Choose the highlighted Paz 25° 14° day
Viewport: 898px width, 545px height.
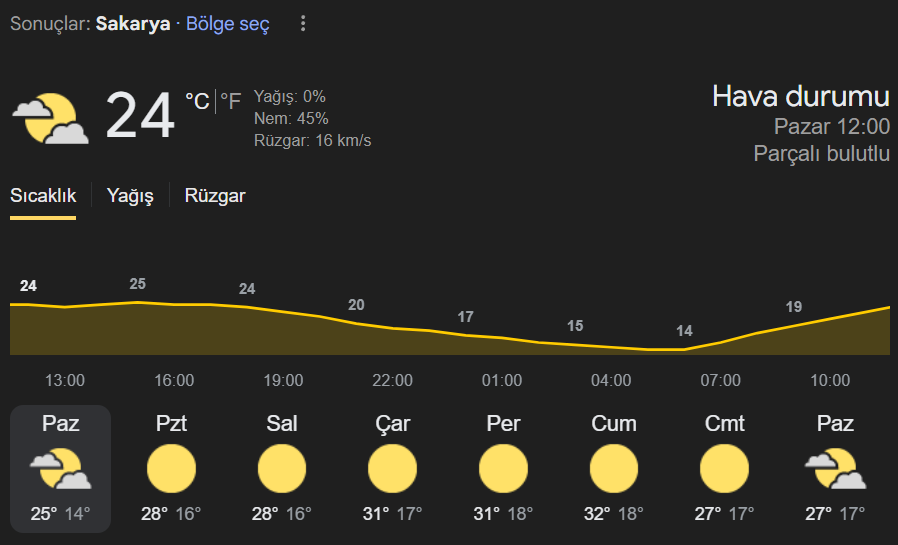[x=61, y=469]
